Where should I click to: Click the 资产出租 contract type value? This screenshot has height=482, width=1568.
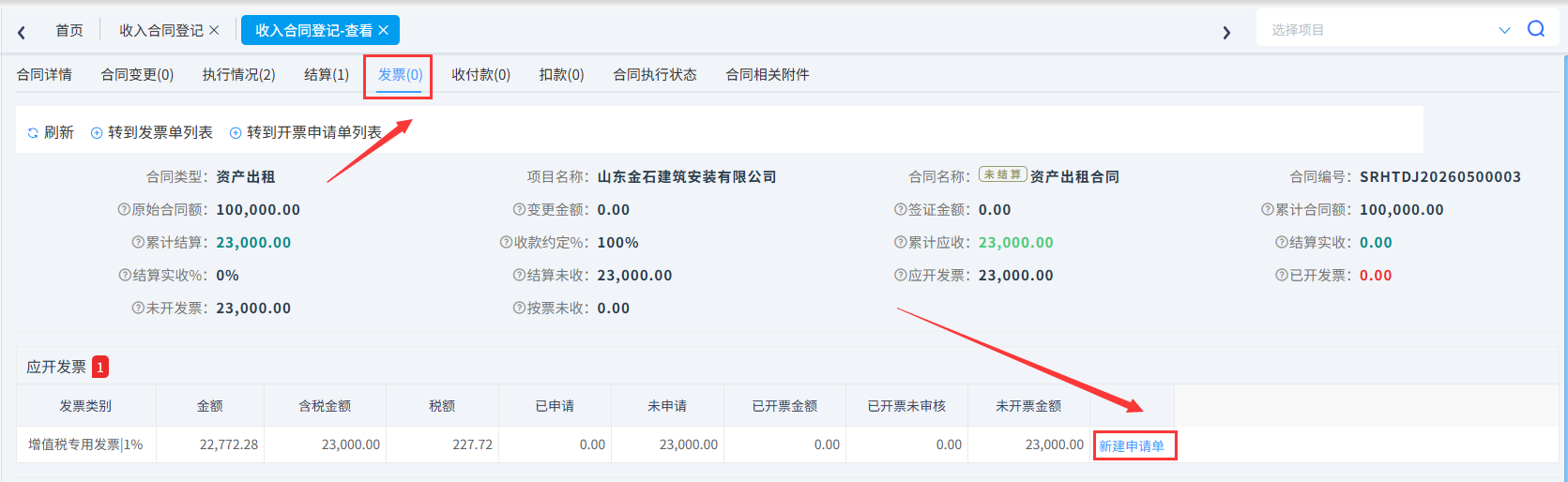point(246,177)
